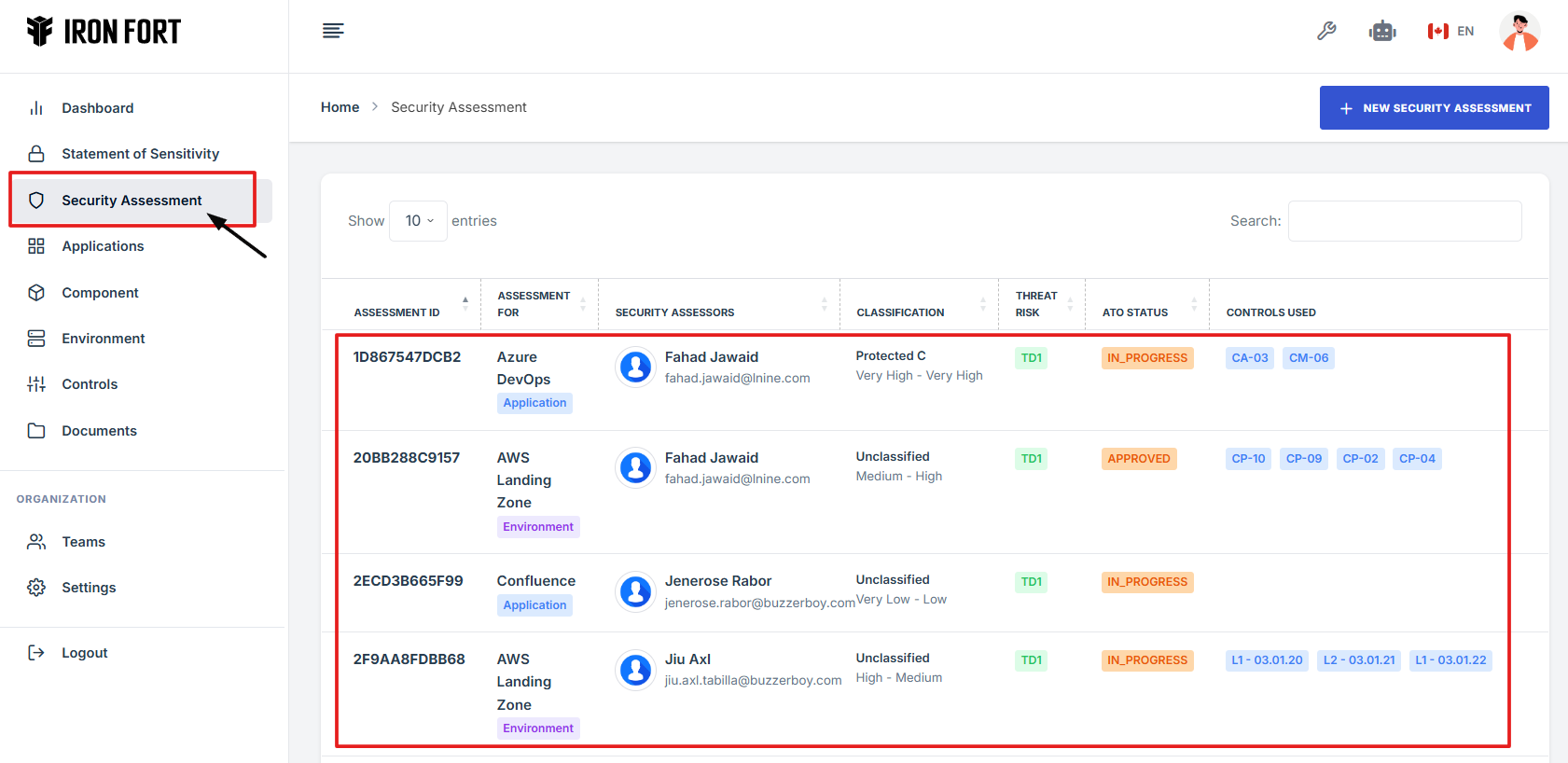Click the Dashboard bar chart icon
1568x763 pixels.
tap(36, 108)
